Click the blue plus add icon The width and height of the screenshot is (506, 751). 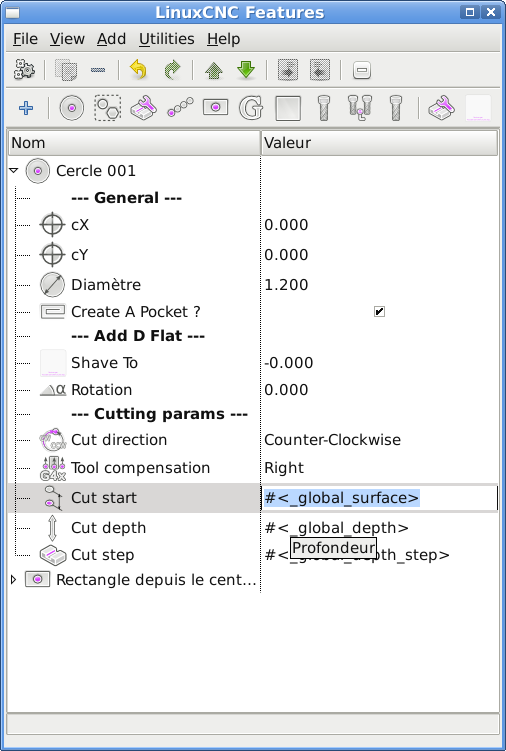pos(26,108)
